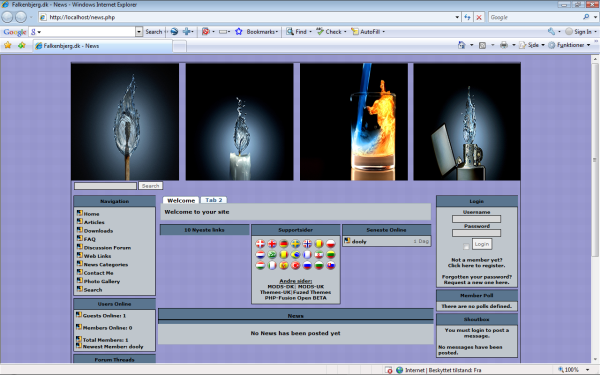Click the Russian flag in Supportsider

click(307, 265)
